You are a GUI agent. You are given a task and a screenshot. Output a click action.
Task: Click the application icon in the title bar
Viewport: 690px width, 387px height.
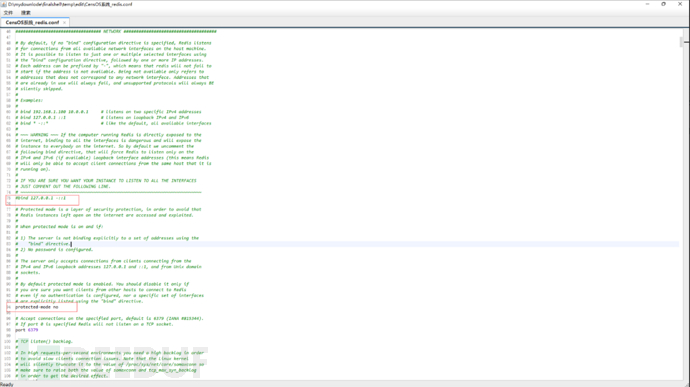point(4,4)
